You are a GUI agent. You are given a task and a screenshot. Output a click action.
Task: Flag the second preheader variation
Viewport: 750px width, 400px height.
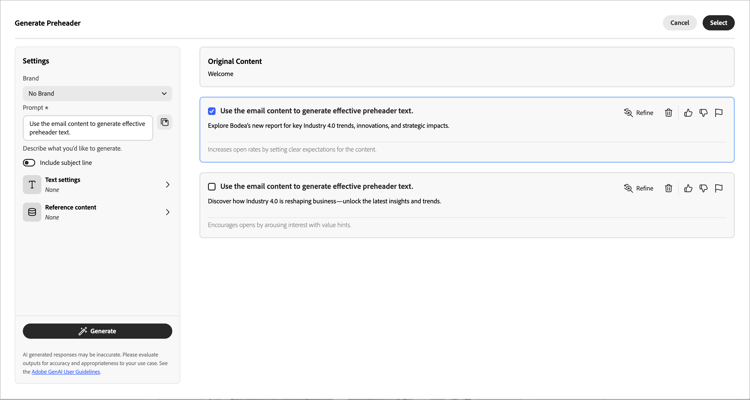coord(719,188)
